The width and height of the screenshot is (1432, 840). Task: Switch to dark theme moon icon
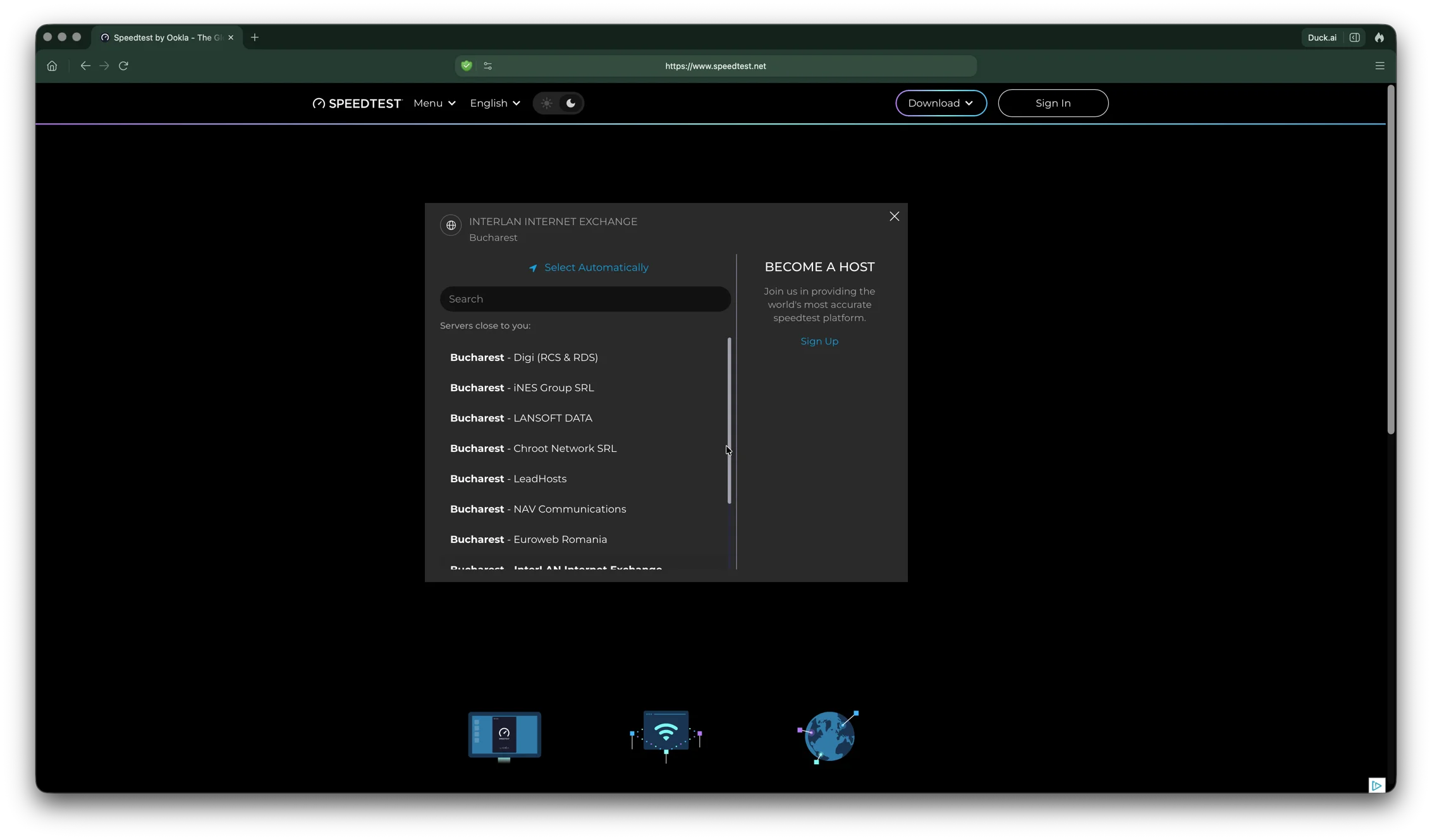pyautogui.click(x=571, y=103)
